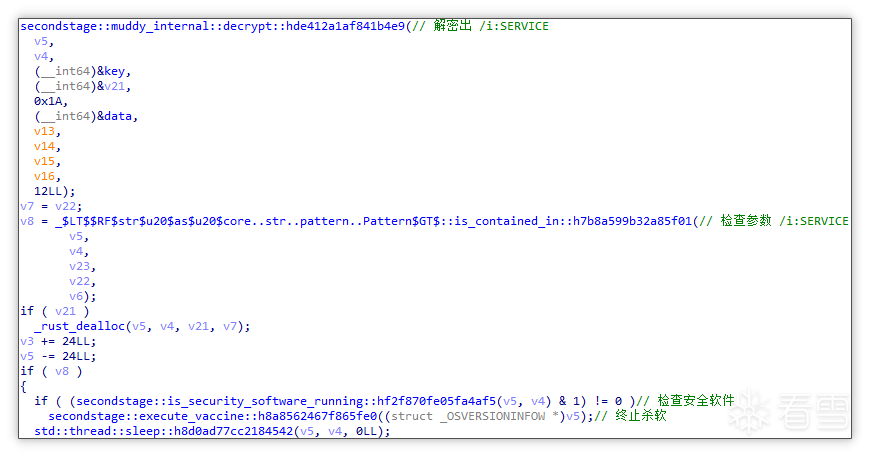Select the orange variable v13

(x=44, y=131)
